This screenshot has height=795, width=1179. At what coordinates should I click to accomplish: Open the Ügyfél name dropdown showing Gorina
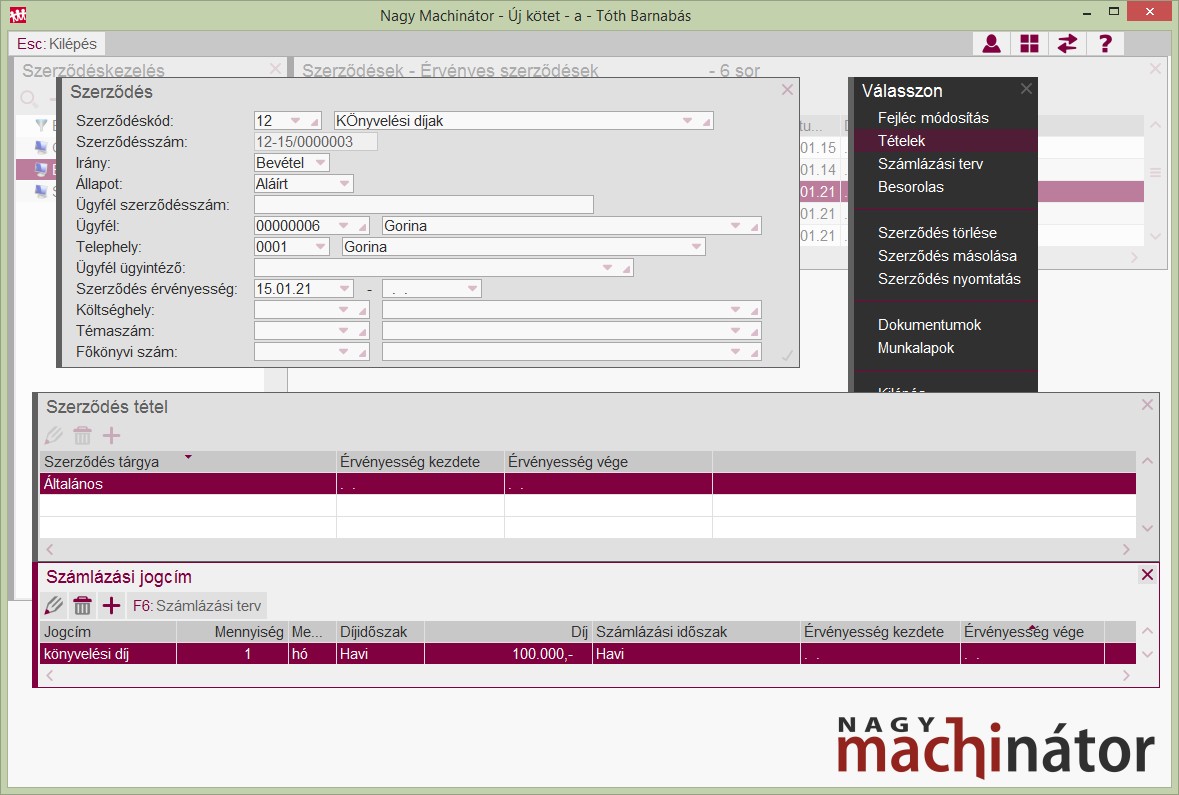[x=735, y=226]
